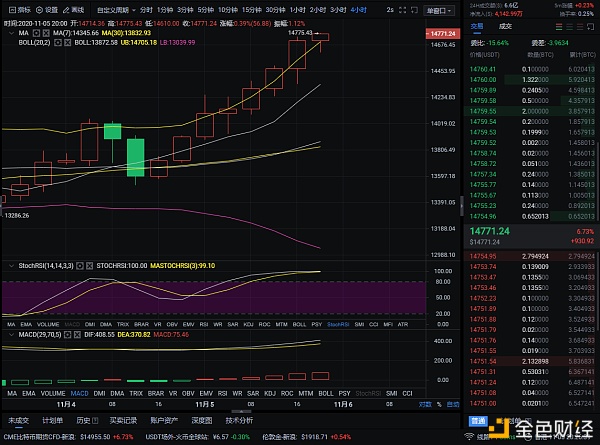Select the 4小时 timeframe
This screenshot has width=600, height=445.
click(359, 10)
